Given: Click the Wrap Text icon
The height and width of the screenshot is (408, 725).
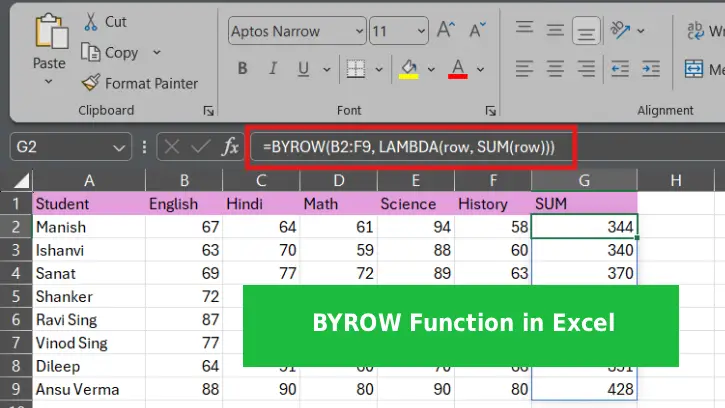Looking at the screenshot, I should tap(695, 31).
